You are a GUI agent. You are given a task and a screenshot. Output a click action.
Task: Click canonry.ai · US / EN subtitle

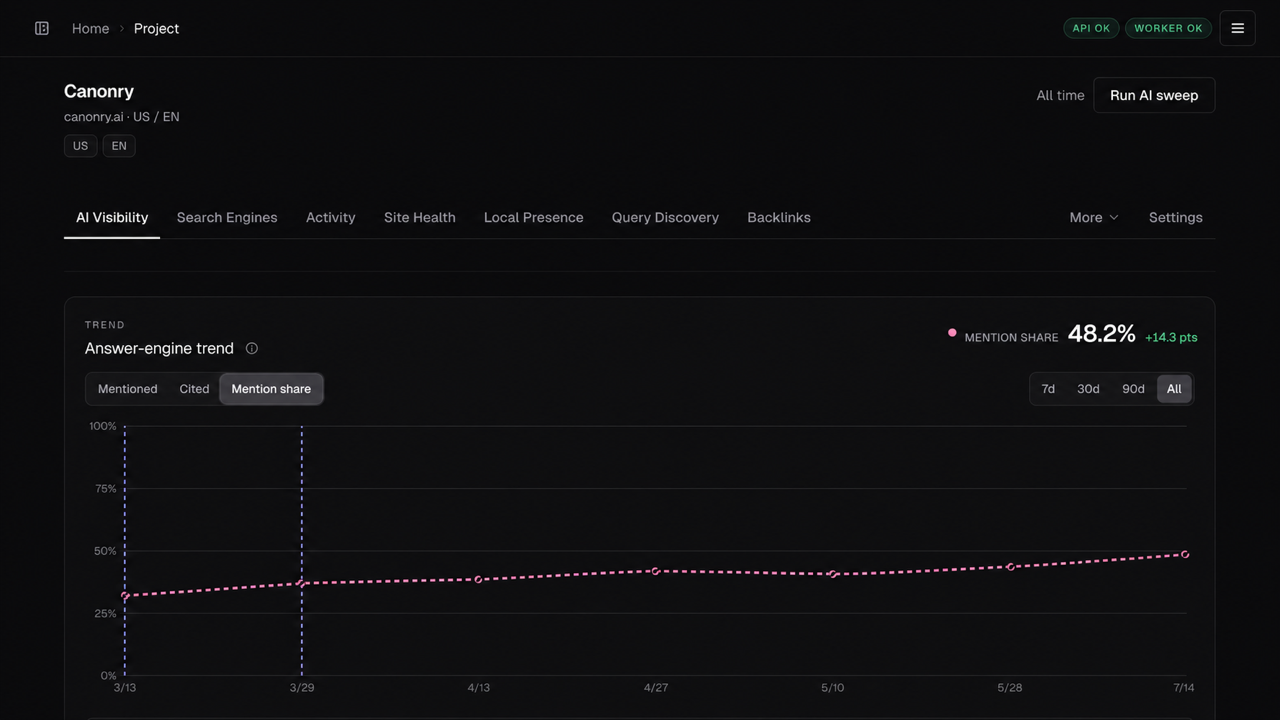[122, 117]
